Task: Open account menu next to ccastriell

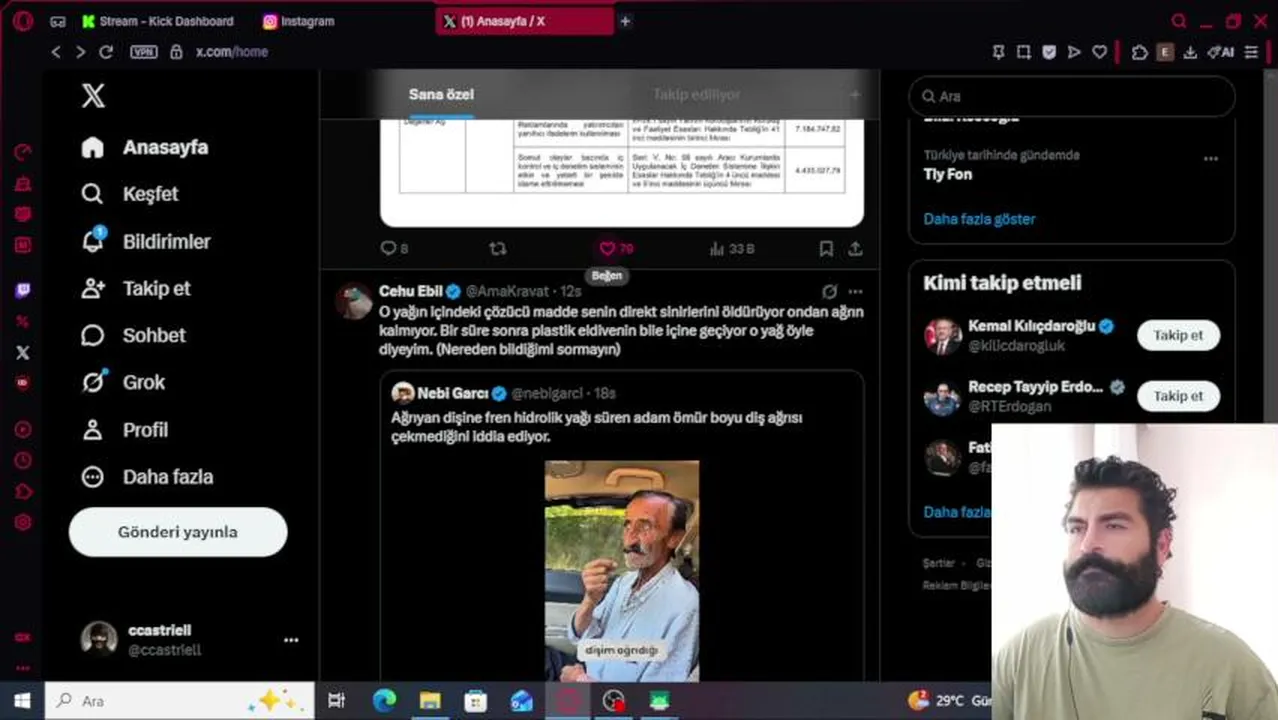Action: (291, 640)
